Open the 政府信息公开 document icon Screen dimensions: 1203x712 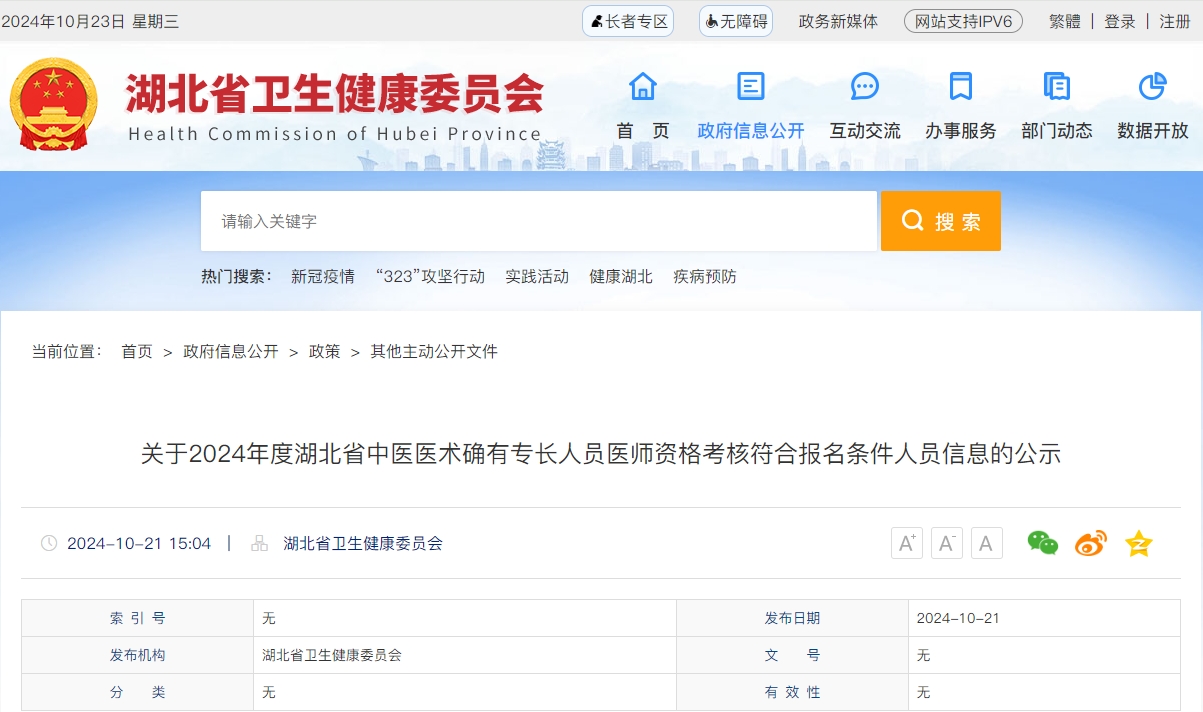(750, 87)
